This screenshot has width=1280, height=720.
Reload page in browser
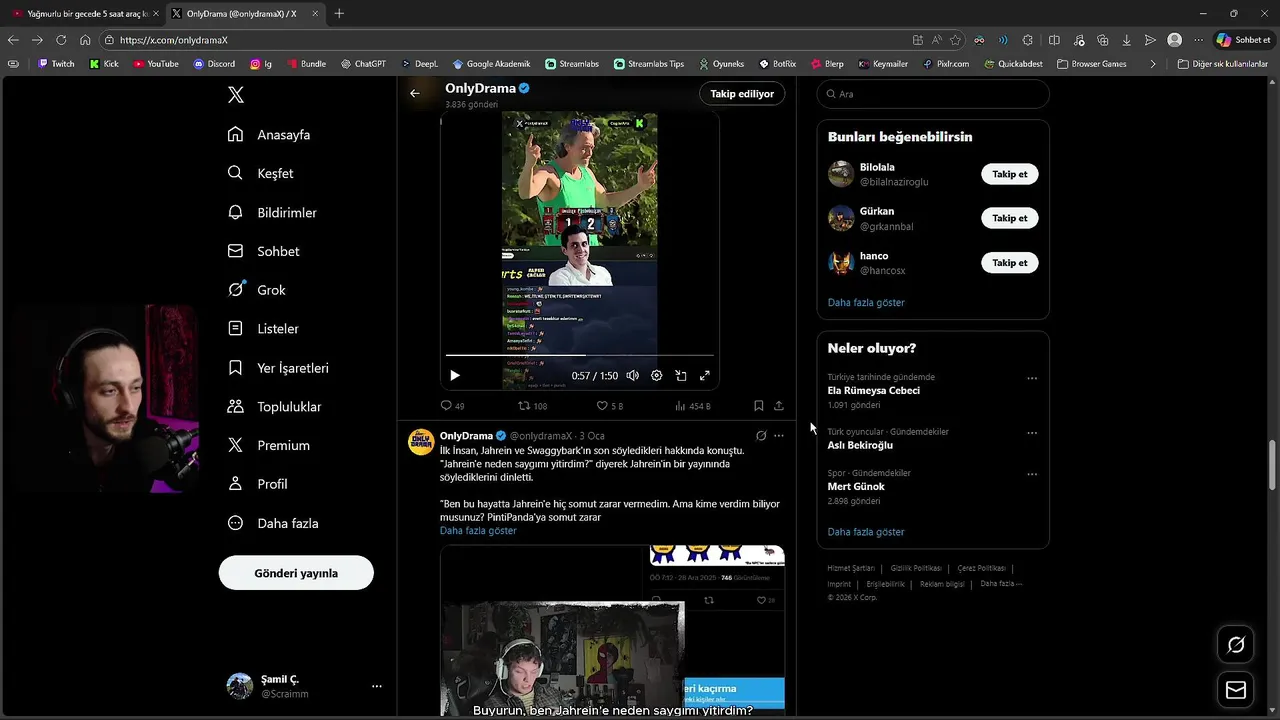pyautogui.click(x=61, y=40)
